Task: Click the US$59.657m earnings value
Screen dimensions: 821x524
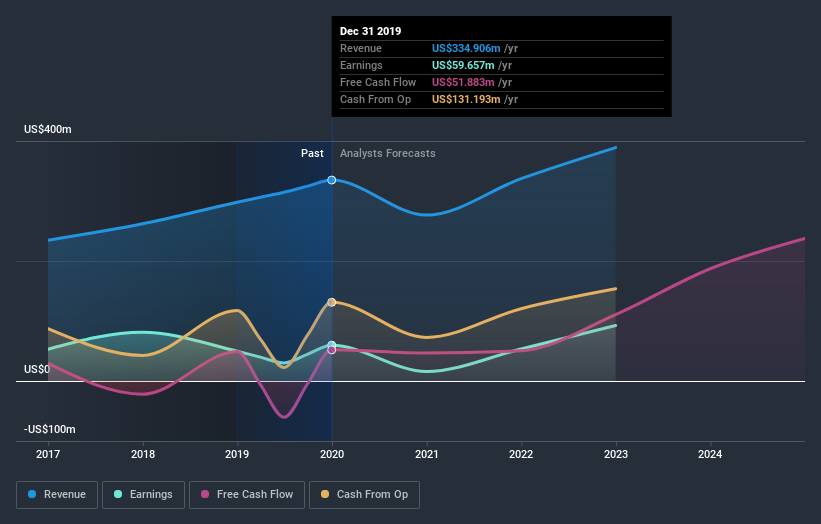Action: click(x=463, y=65)
